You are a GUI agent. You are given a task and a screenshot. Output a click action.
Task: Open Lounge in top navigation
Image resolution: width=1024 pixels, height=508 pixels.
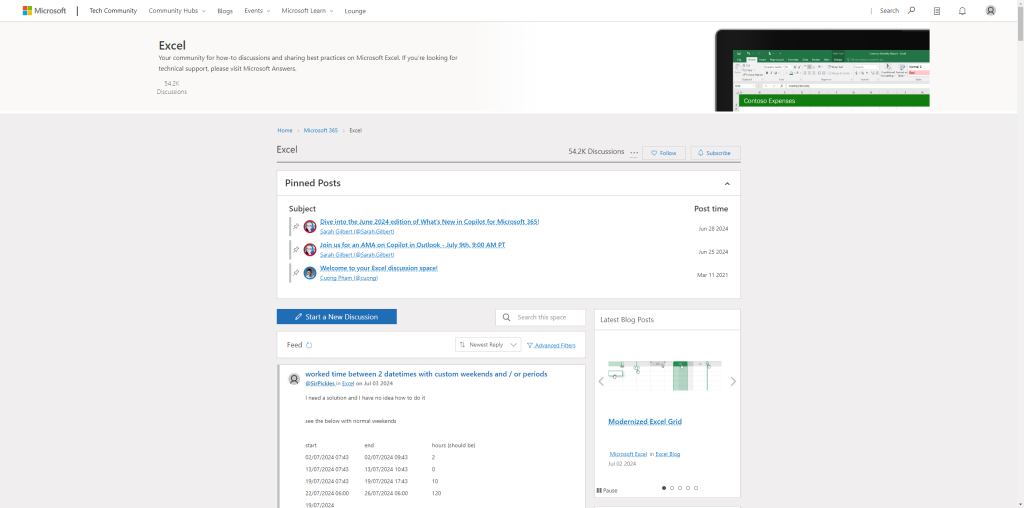point(355,11)
